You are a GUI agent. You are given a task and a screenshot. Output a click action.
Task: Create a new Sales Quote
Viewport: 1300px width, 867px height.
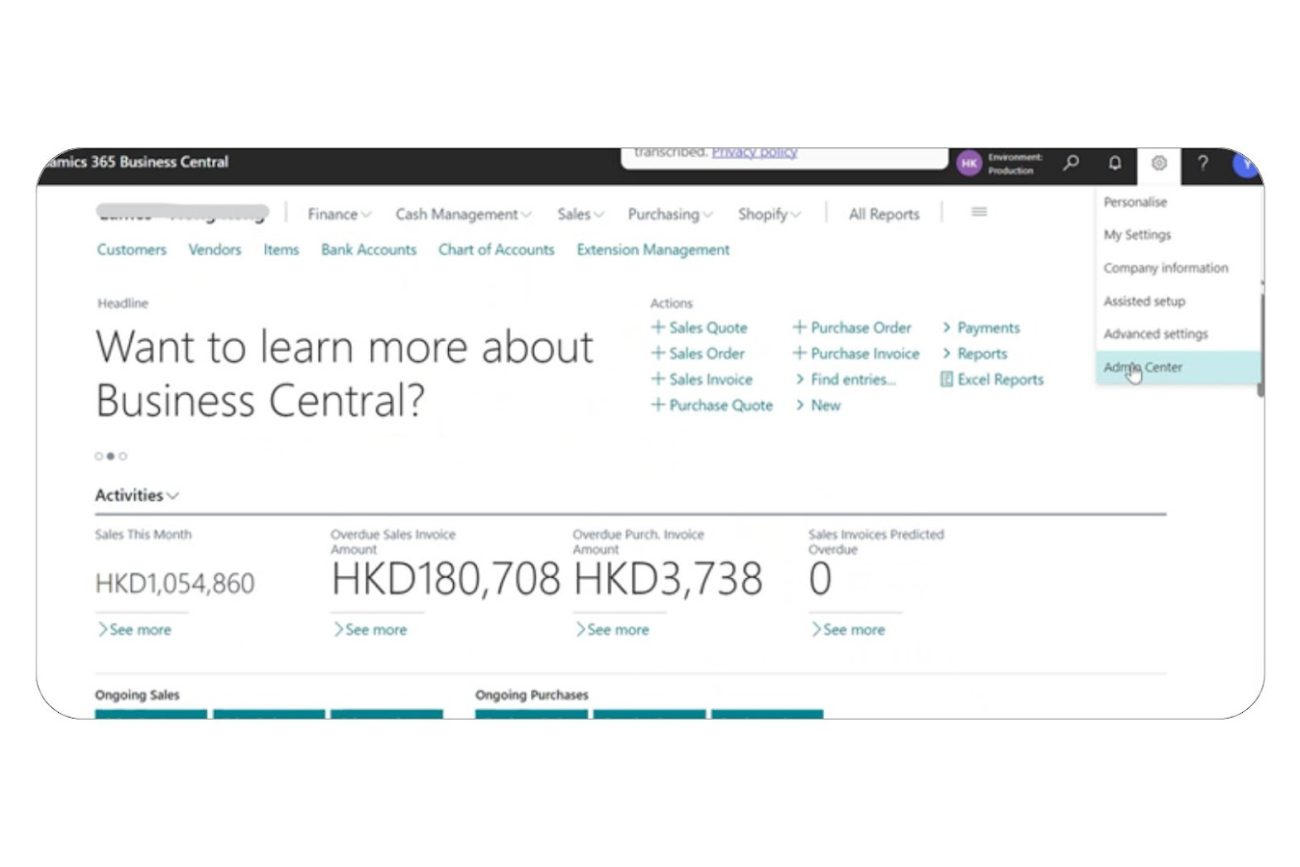699,327
